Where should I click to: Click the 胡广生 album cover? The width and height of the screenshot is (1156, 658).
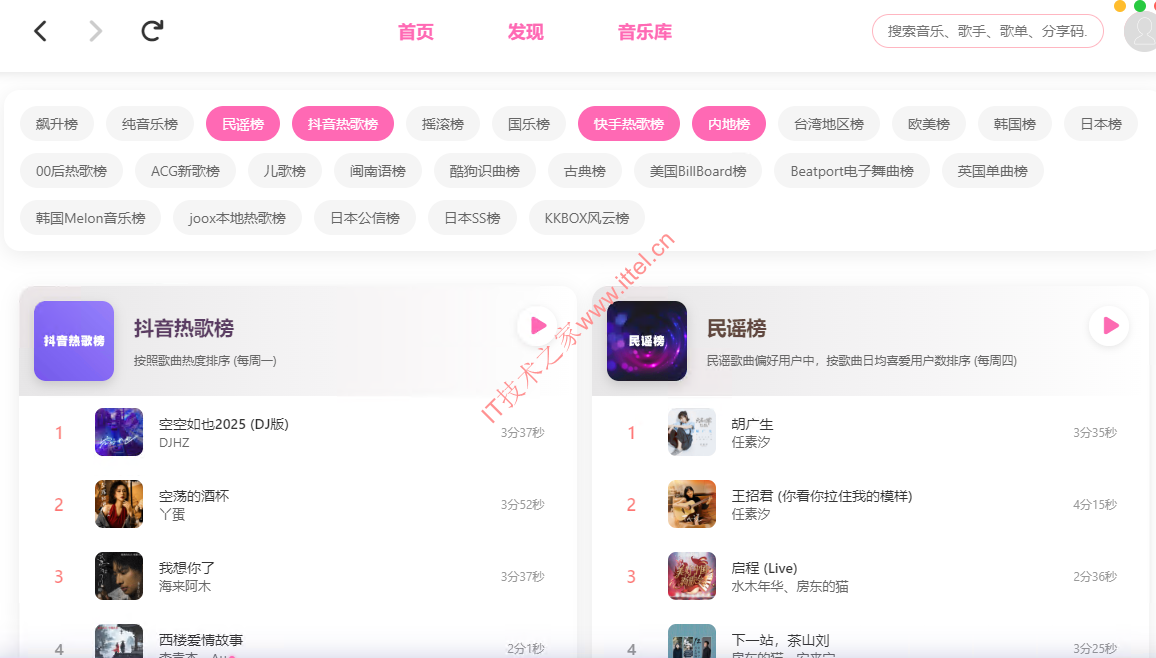pyautogui.click(x=692, y=432)
